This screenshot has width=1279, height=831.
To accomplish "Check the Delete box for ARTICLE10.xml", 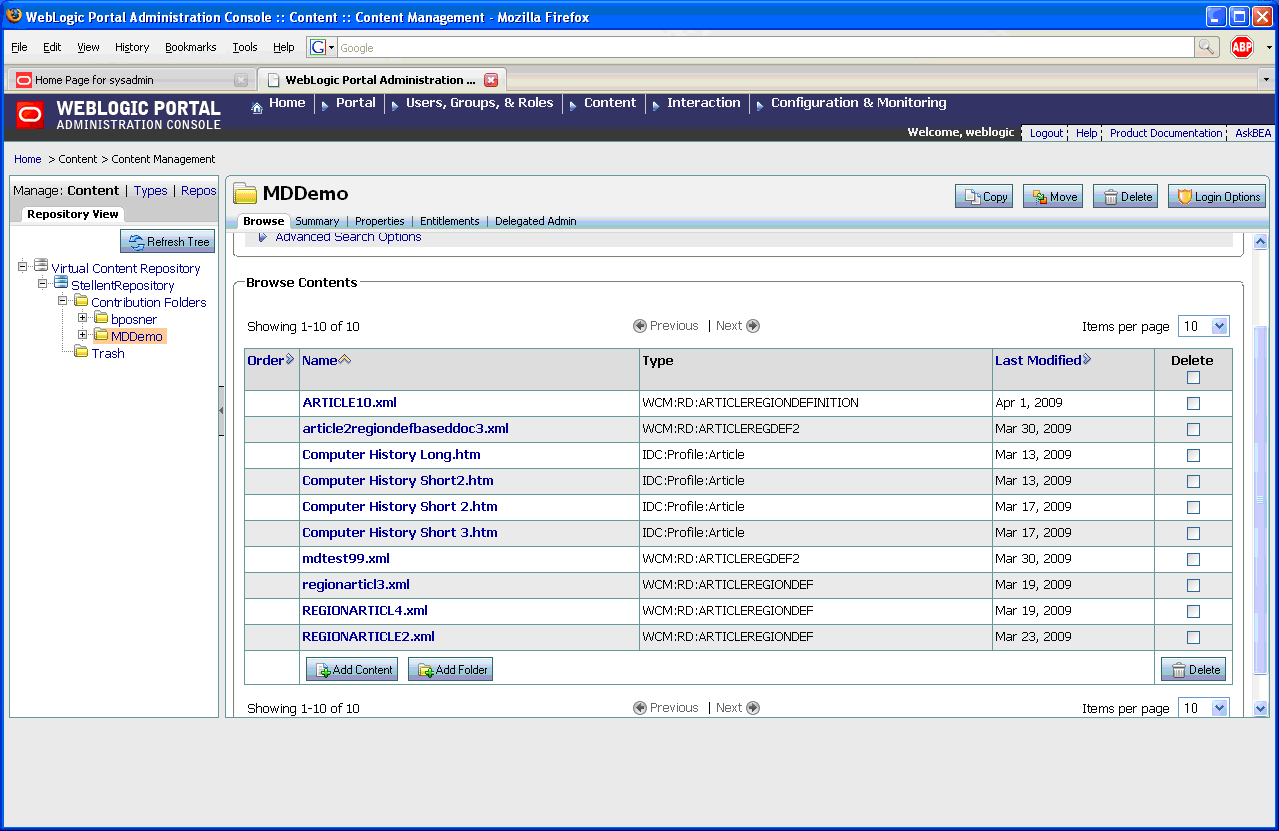I will click(x=1192, y=403).
